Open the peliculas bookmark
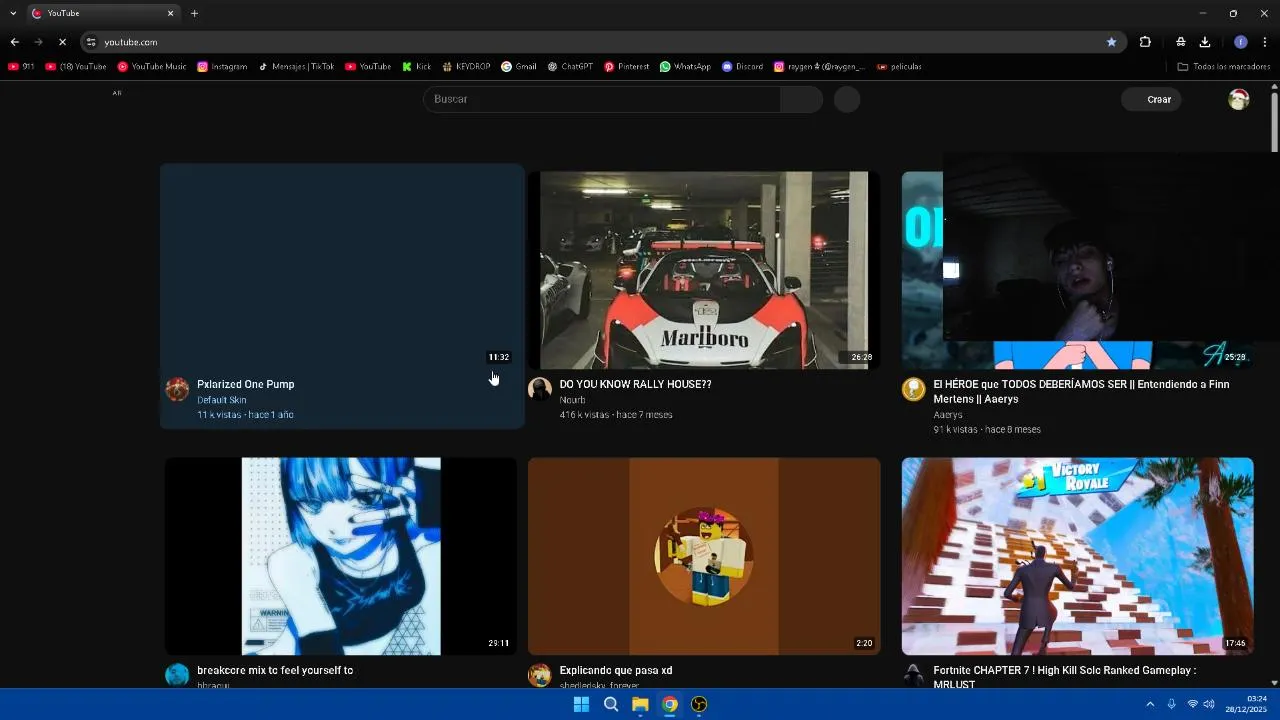 click(899, 67)
